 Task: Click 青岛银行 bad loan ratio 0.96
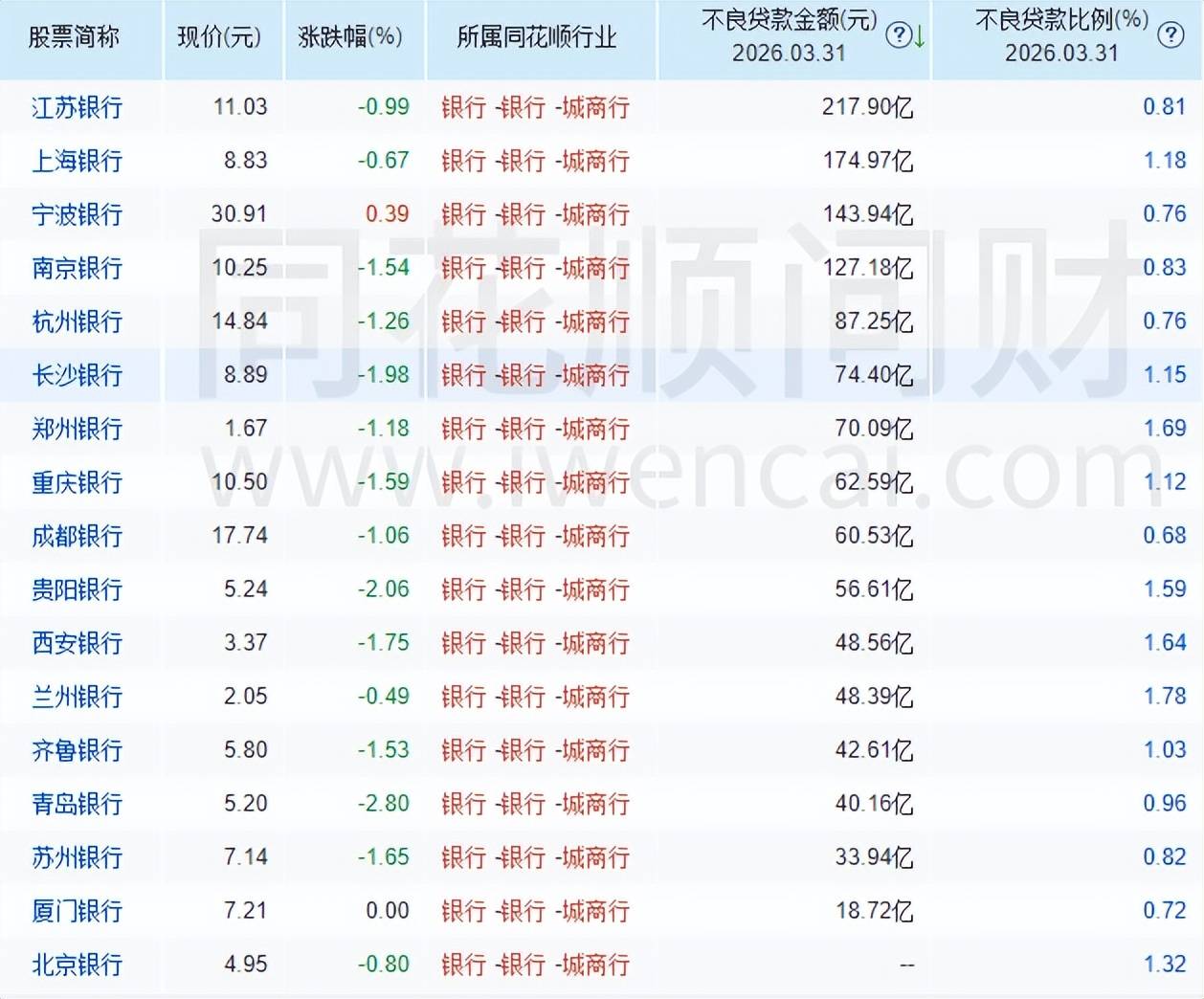[1165, 803]
